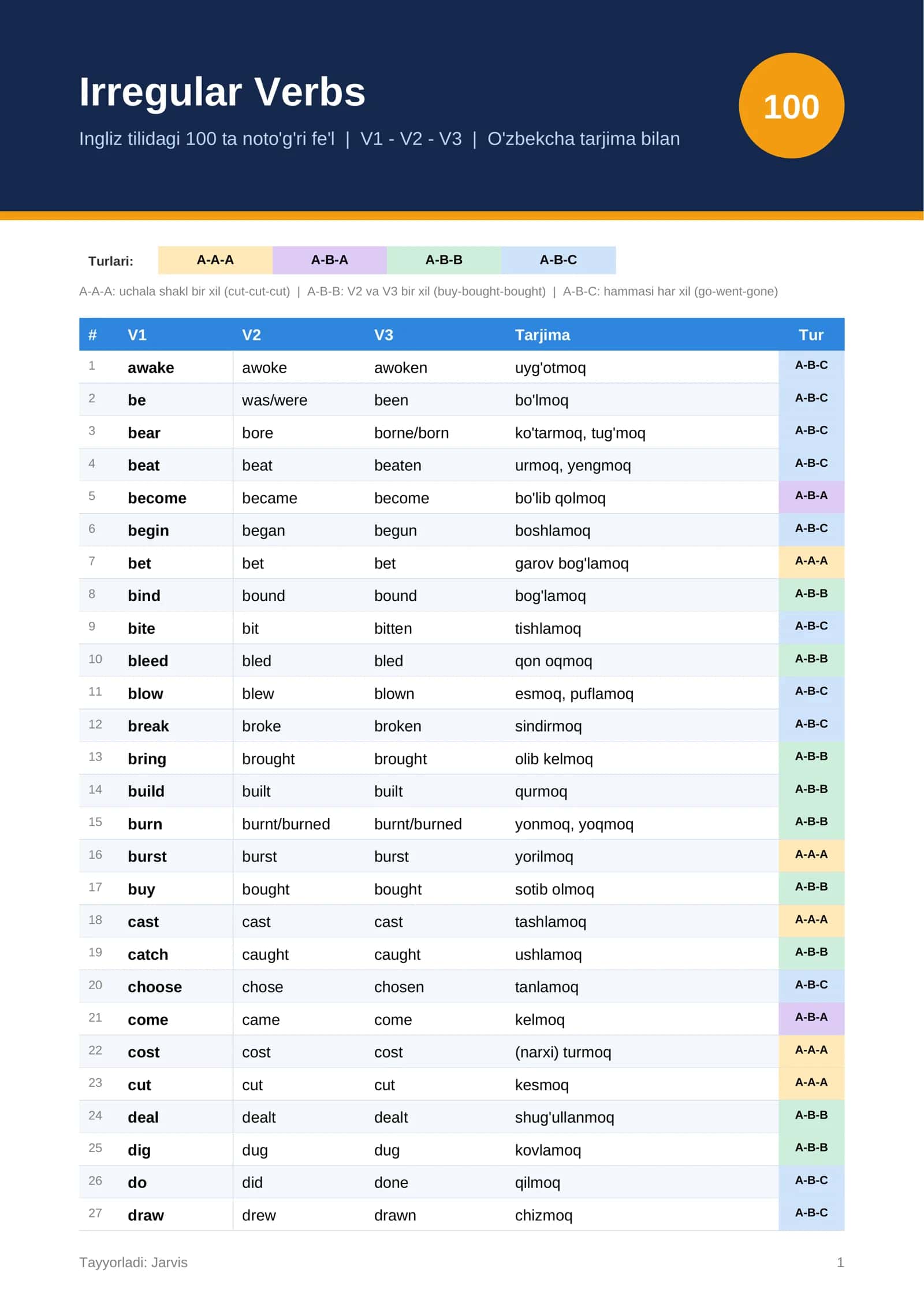Viewport: 924px width, 1307px height.
Task: Click the verb 'dig'
Action: [x=139, y=1150]
